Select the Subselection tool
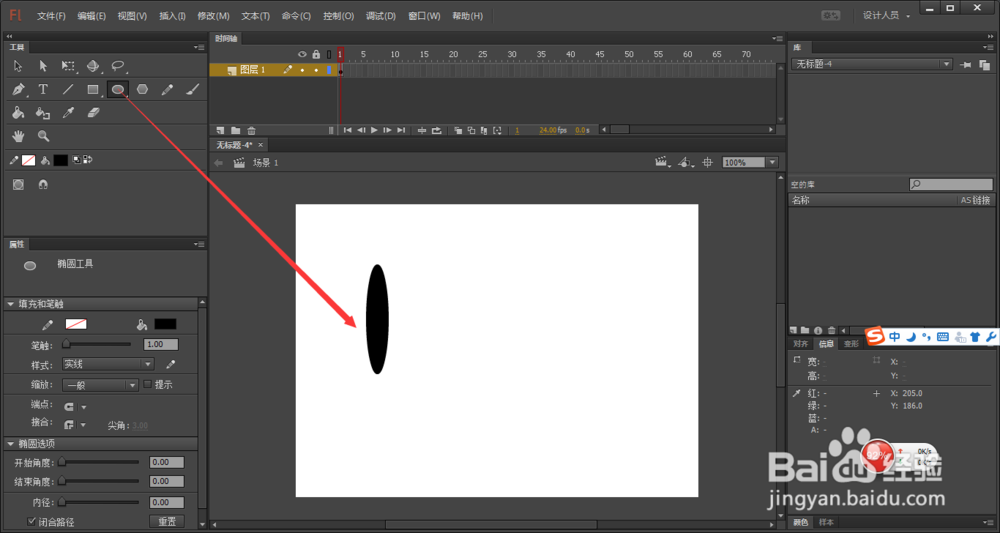 coord(43,66)
